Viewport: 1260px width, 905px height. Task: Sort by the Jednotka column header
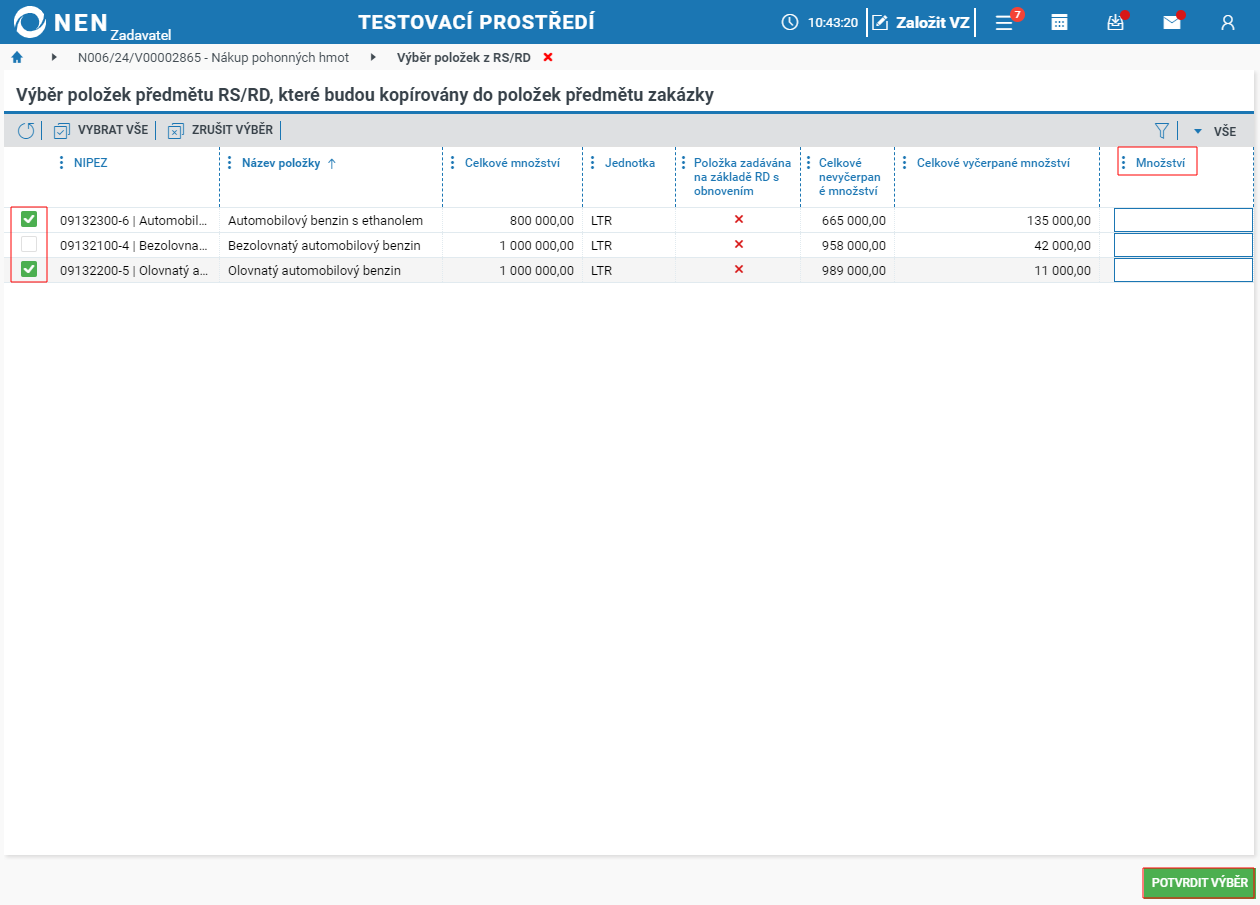[630, 163]
